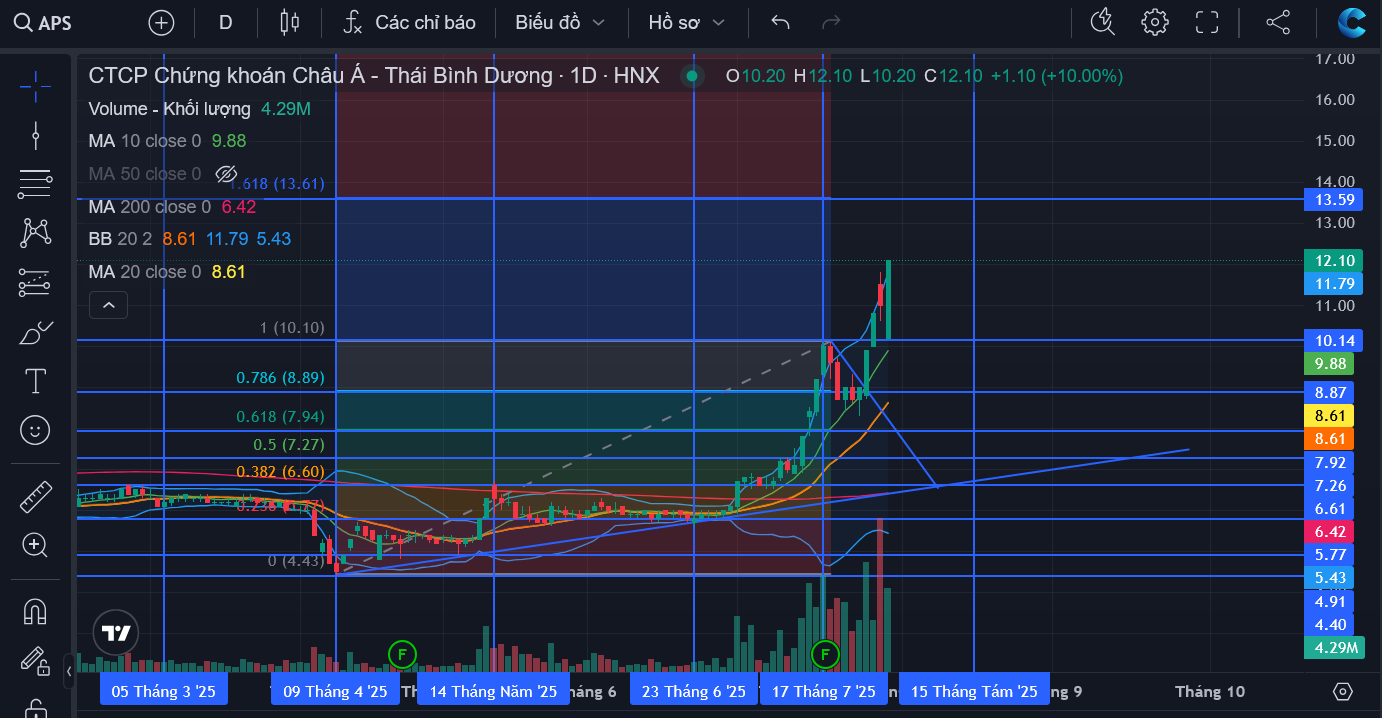The width and height of the screenshot is (1382, 718).
Task: Open the APS symbol search
Action: tap(44, 22)
